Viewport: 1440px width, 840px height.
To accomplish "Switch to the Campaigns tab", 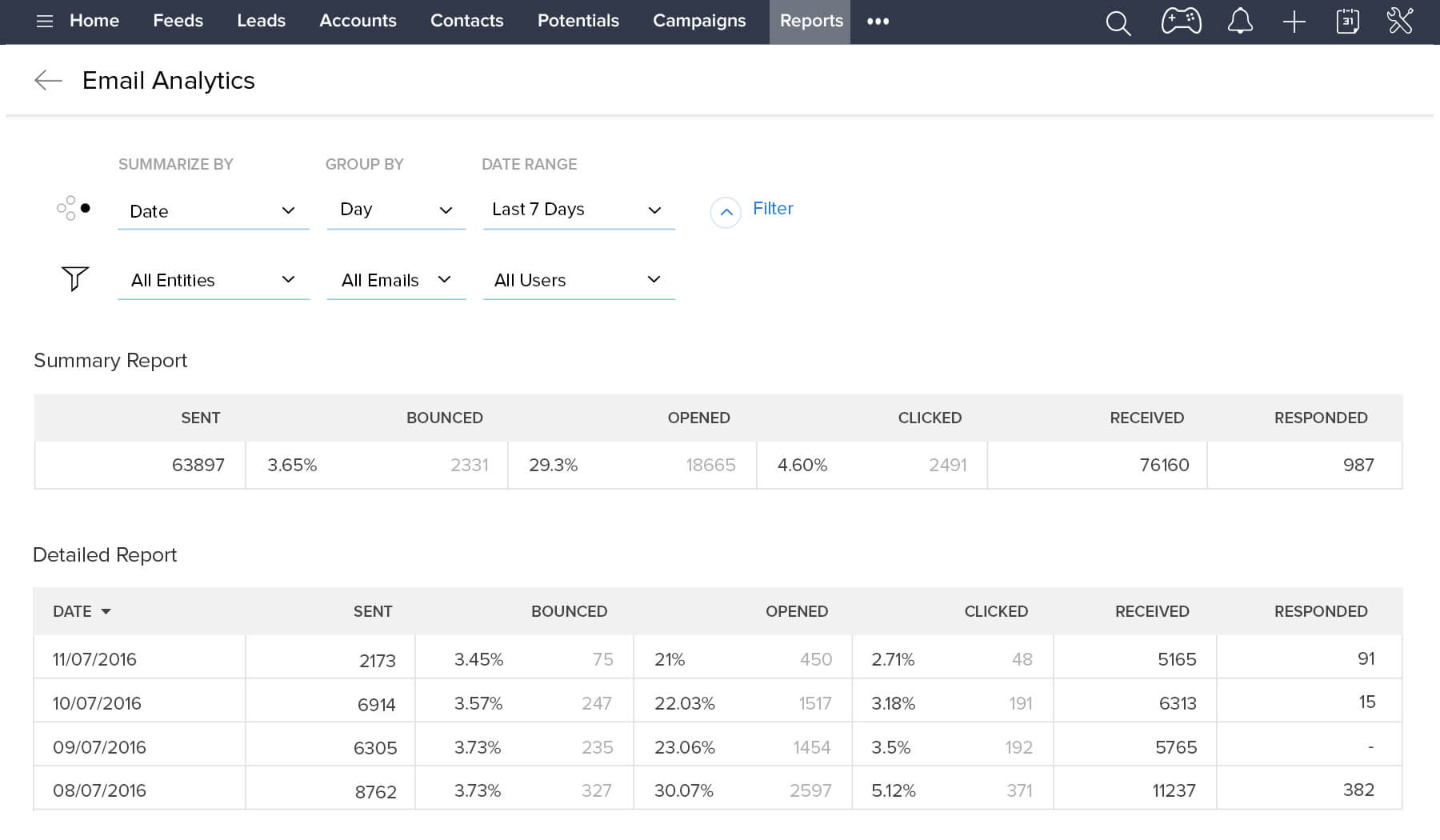I will (698, 21).
